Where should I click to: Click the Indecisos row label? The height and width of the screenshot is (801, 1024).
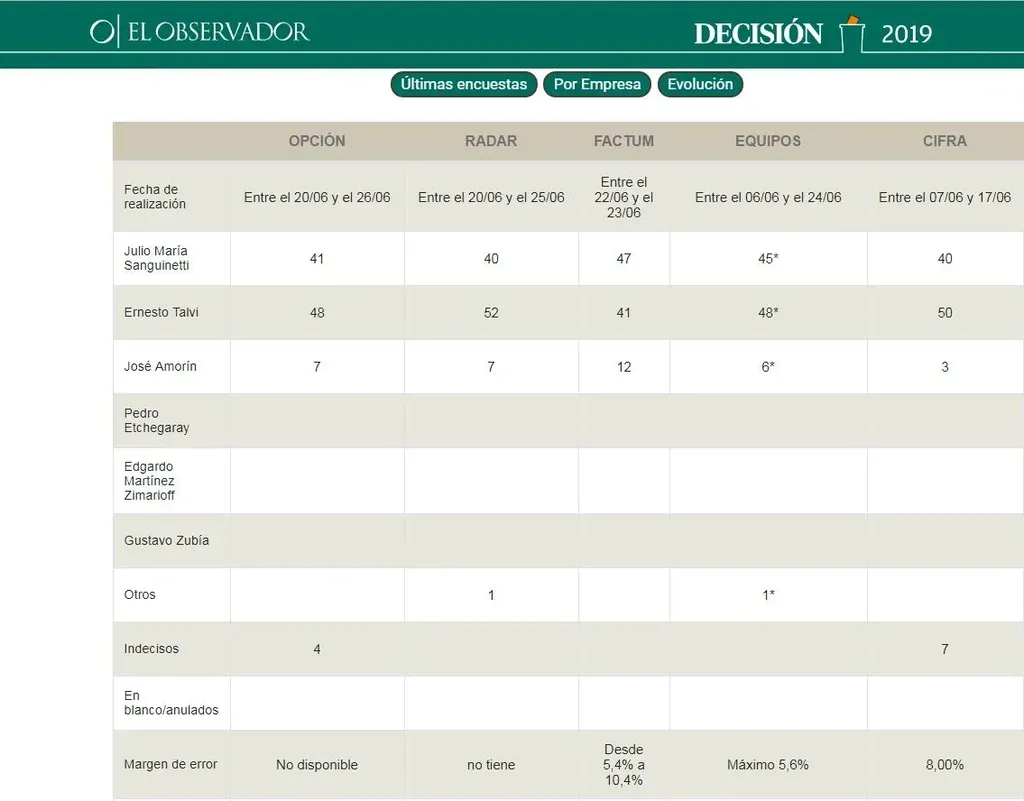click(x=152, y=648)
